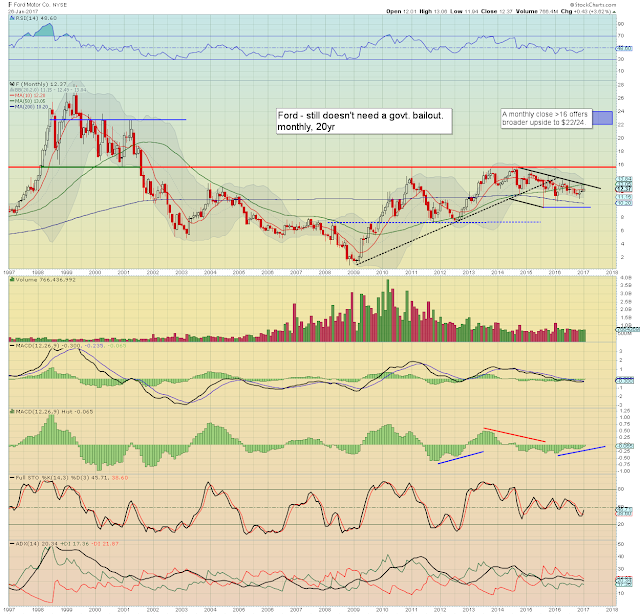The height and width of the screenshot is (614, 640).
Task: Click the RSI(14) 49.60 indicator label
Action: 36,18
